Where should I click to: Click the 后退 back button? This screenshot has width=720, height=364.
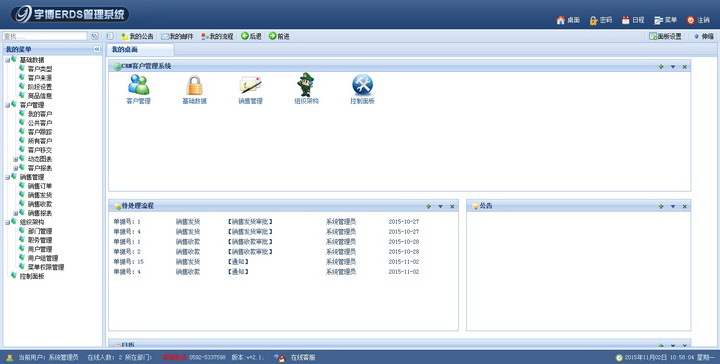coord(251,36)
